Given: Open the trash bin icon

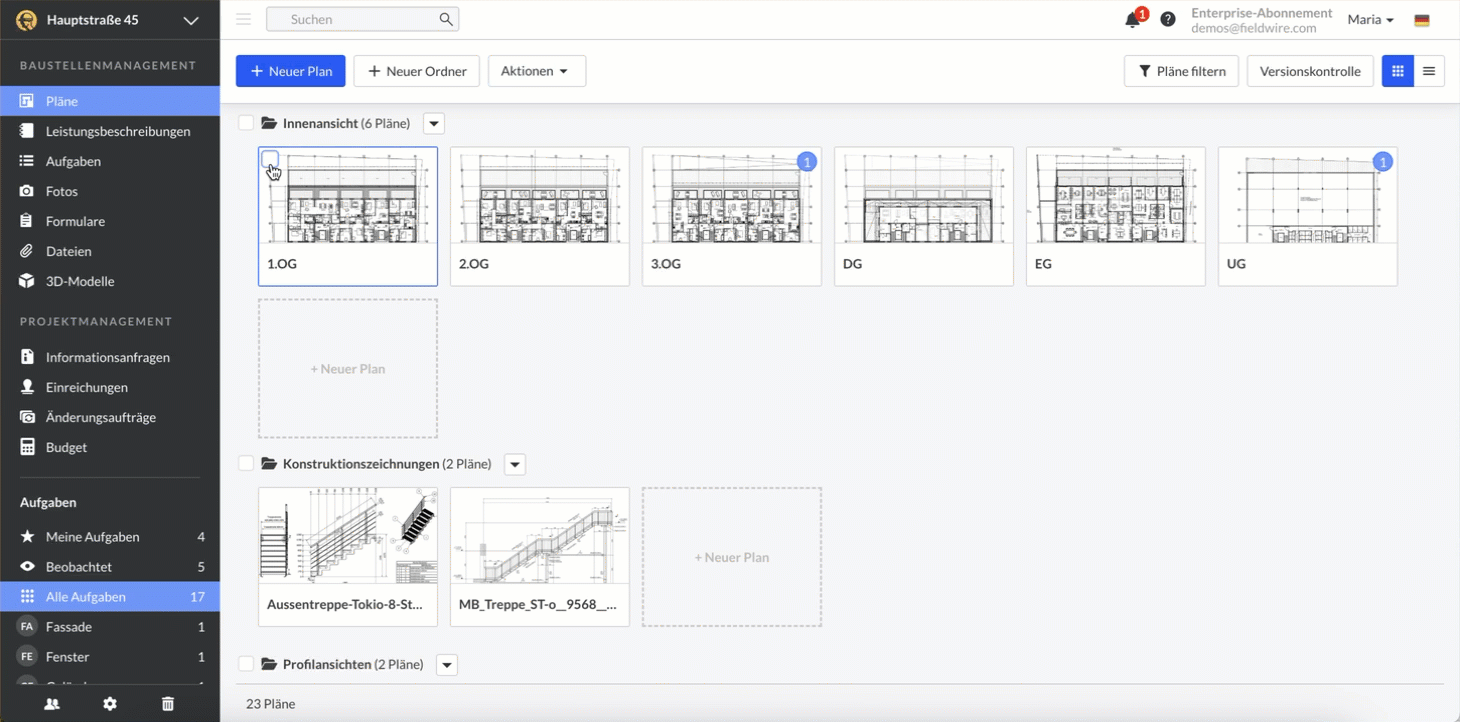Looking at the screenshot, I should [x=168, y=704].
